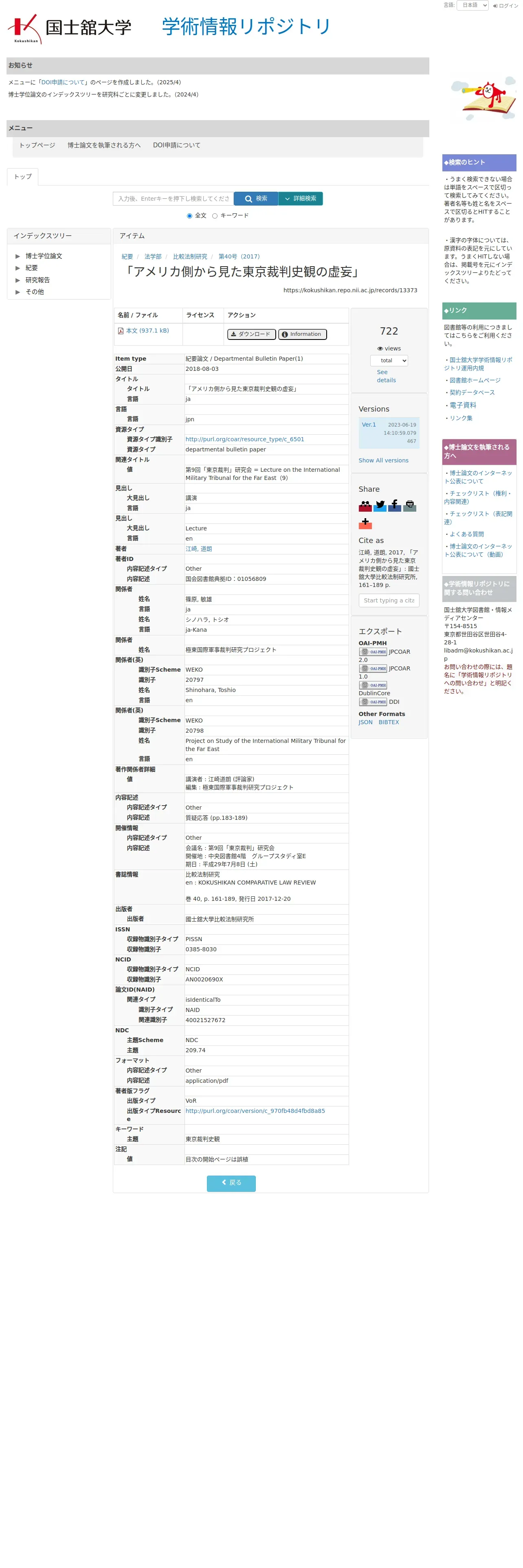Export record as JSON
Screen dimensions: 523x1568
[x=365, y=723]
